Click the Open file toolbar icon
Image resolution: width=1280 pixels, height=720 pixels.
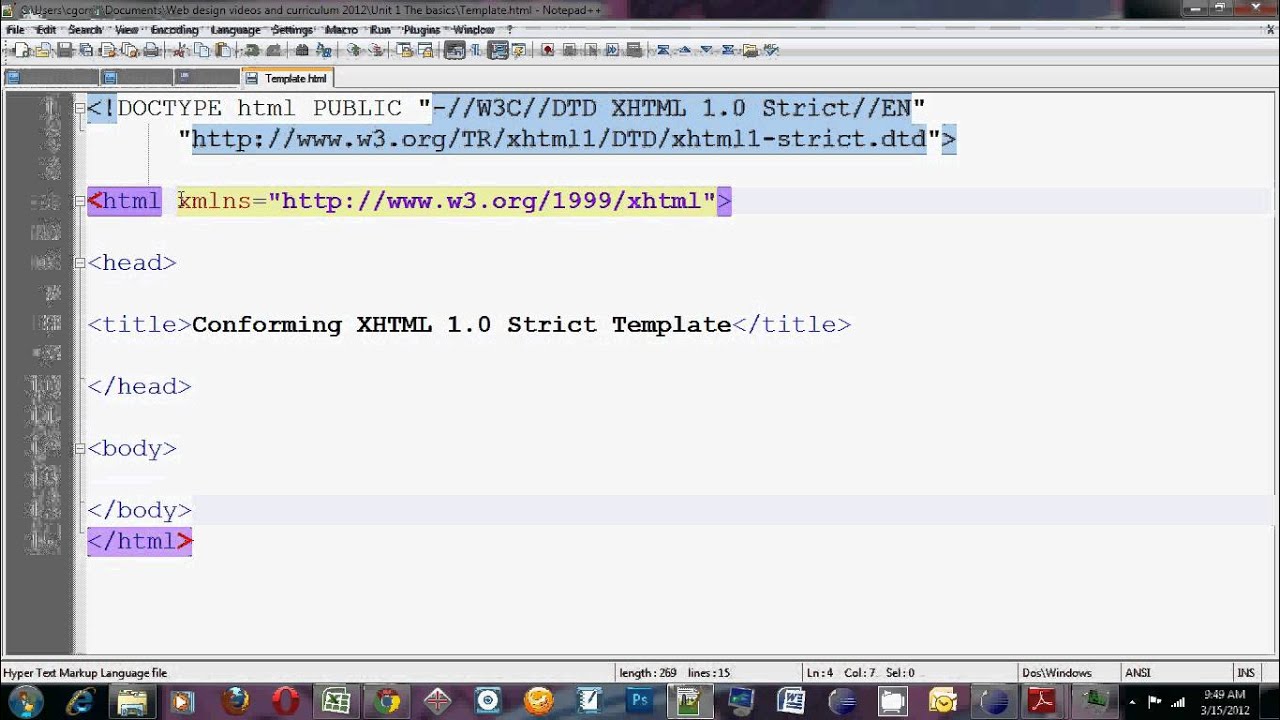click(x=43, y=50)
